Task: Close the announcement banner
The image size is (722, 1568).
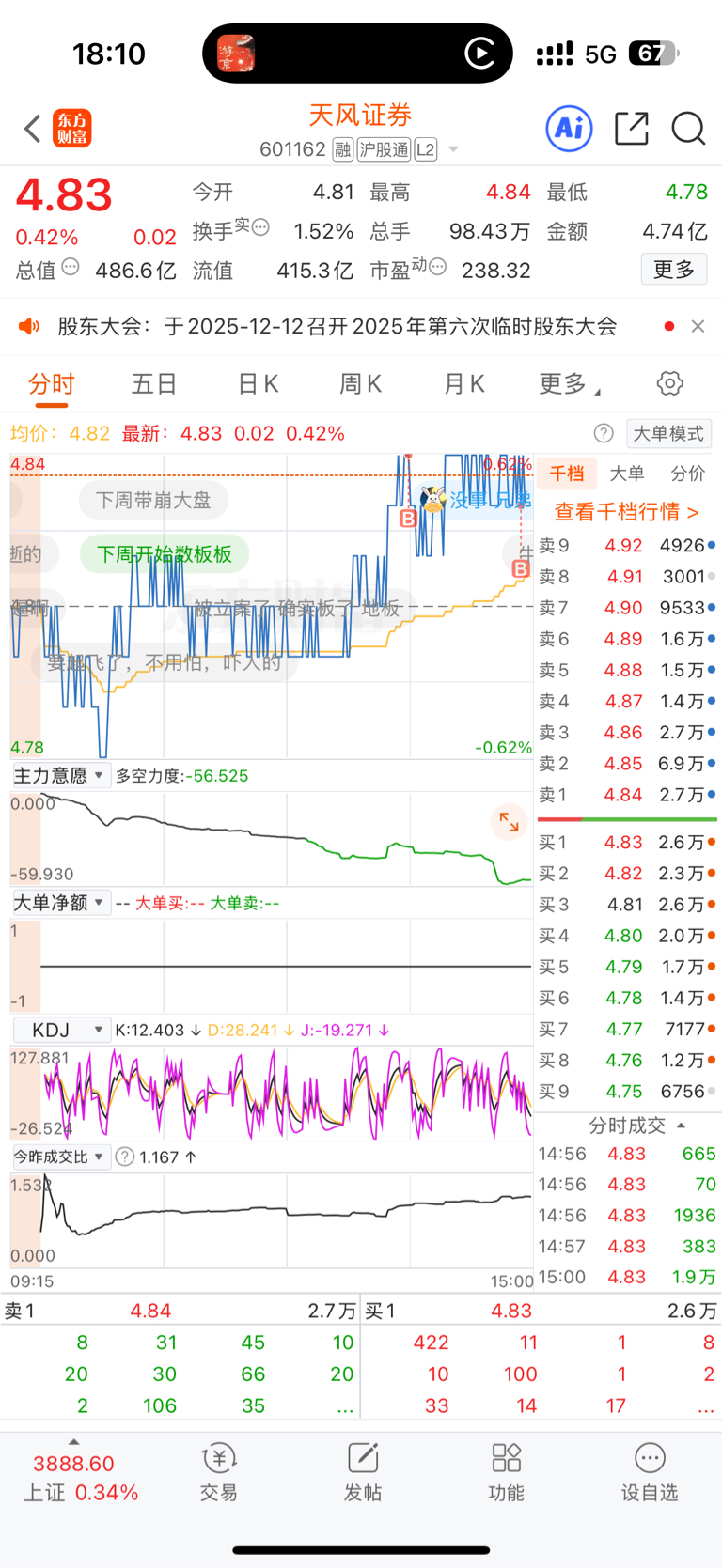Action: (698, 326)
